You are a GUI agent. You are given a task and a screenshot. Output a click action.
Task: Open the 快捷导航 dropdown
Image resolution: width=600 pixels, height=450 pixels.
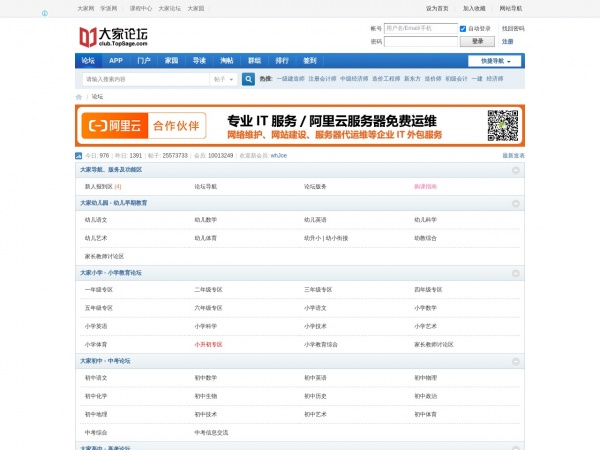(x=494, y=61)
